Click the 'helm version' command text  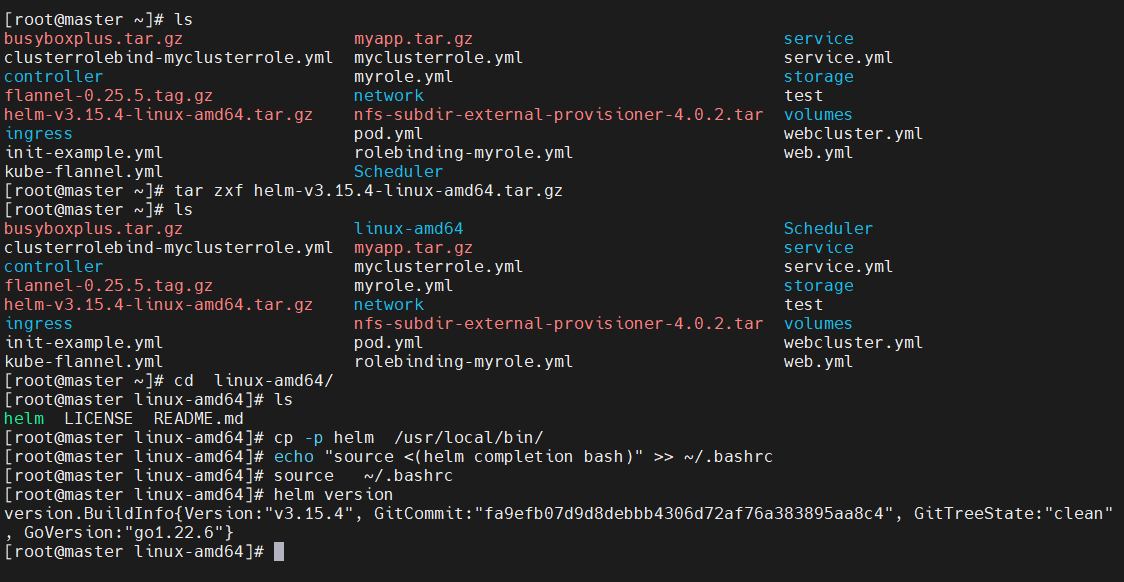pyautogui.click(x=333, y=495)
